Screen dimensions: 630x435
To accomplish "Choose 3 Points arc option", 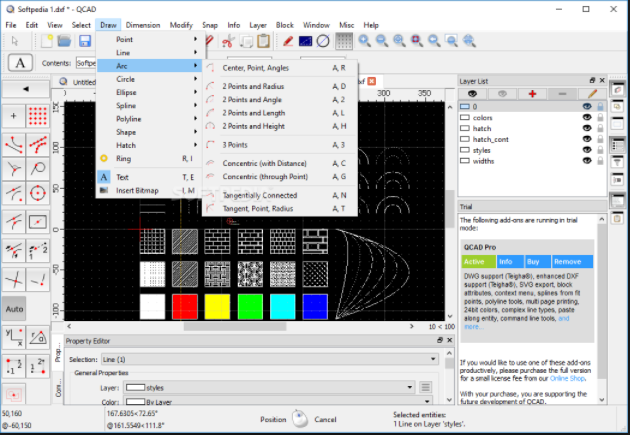I will coord(280,145).
